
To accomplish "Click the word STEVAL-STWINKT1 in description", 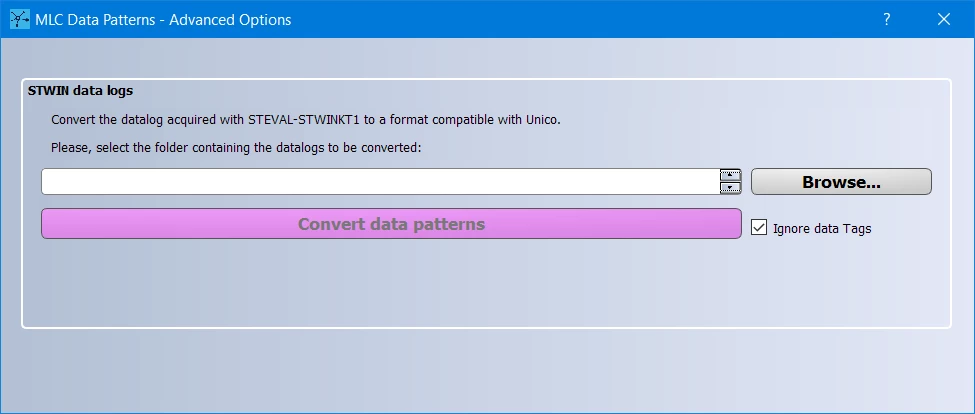I will [304, 119].
